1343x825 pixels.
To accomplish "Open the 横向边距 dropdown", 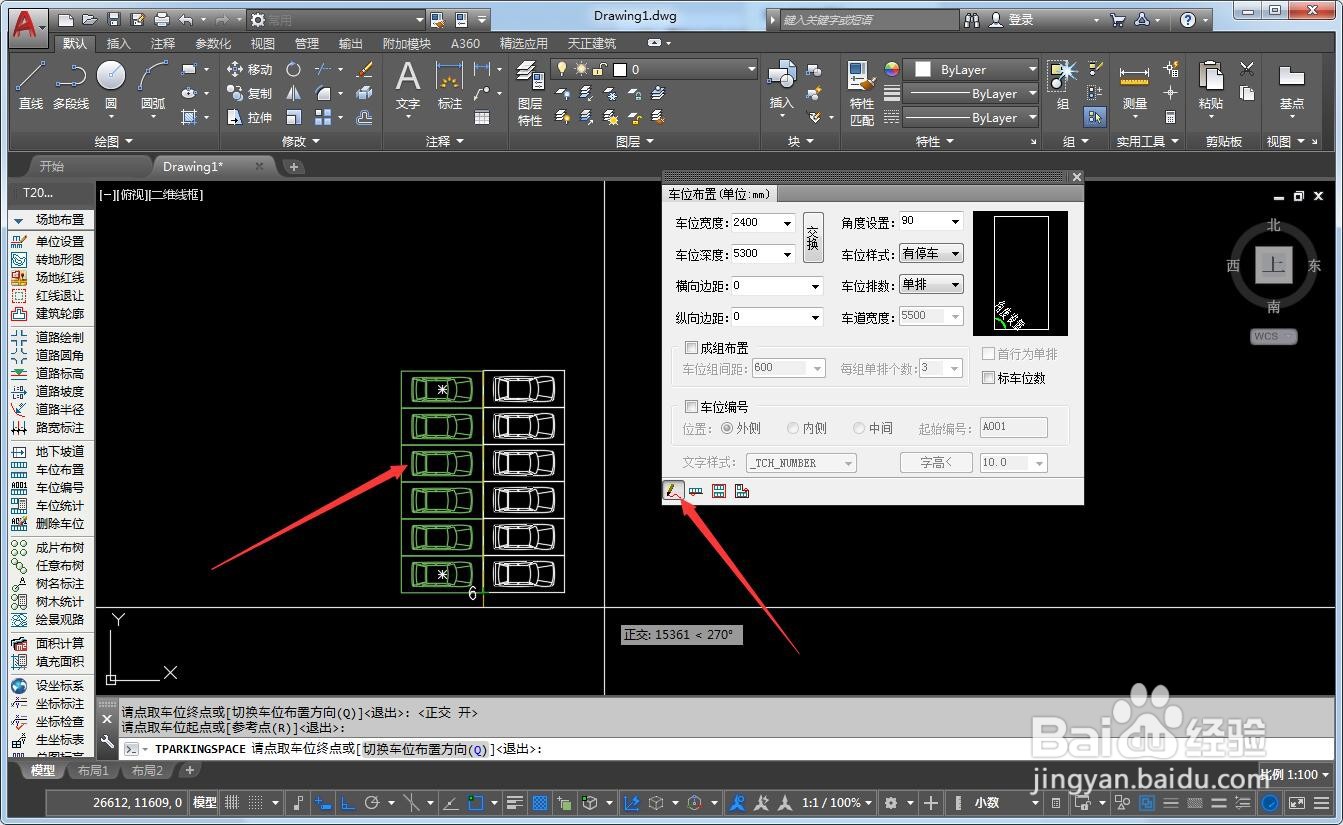I will pyautogui.click(x=815, y=286).
